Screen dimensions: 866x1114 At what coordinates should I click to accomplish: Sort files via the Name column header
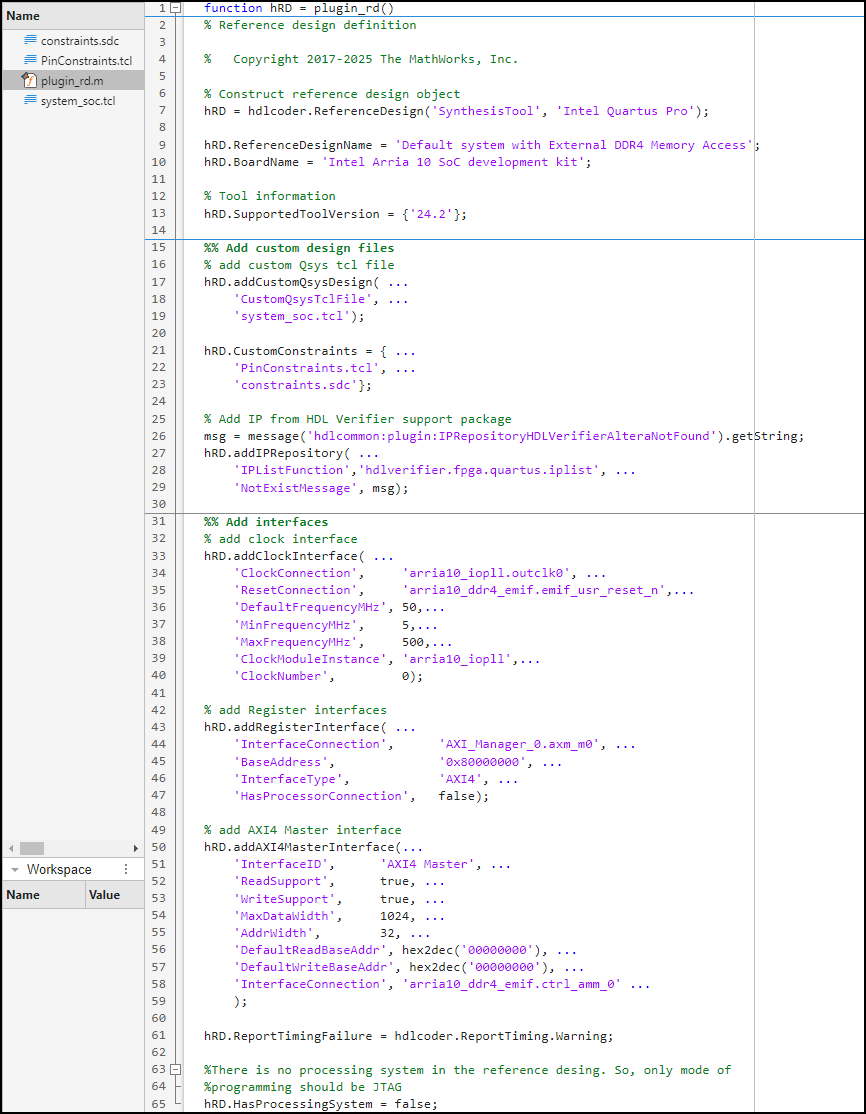[x=22, y=16]
